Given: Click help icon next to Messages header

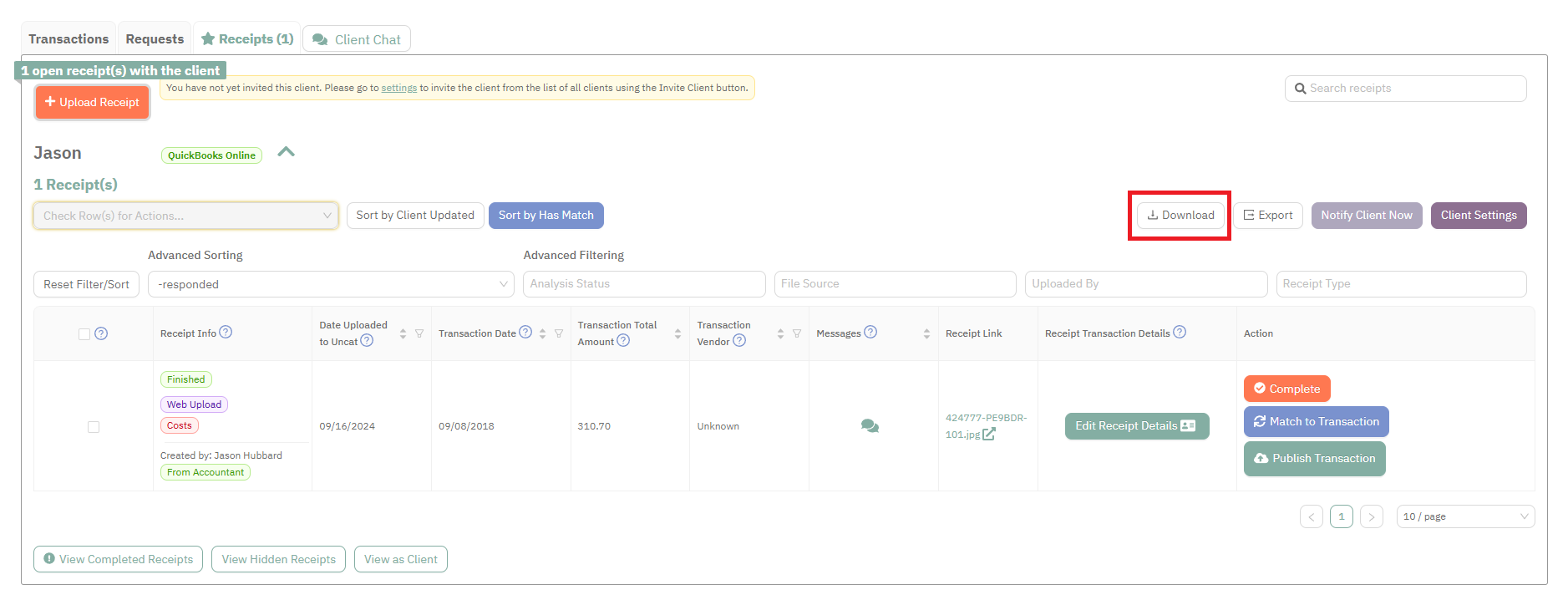Looking at the screenshot, I should 870,332.
